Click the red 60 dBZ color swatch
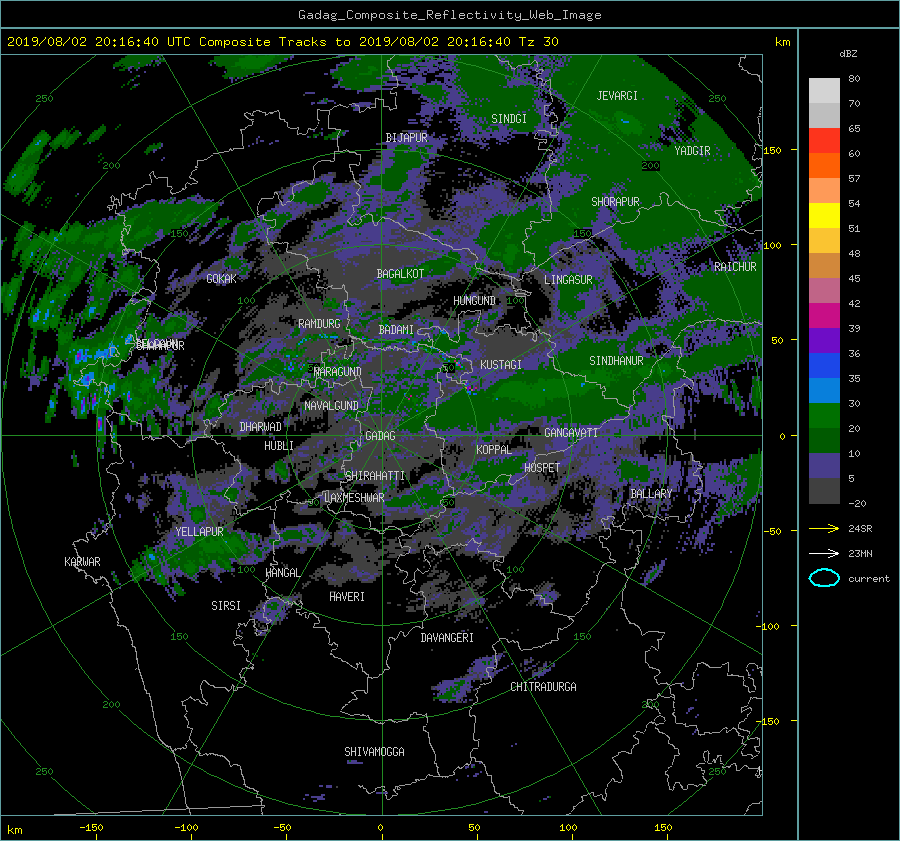This screenshot has height=841, width=900. pos(824,141)
